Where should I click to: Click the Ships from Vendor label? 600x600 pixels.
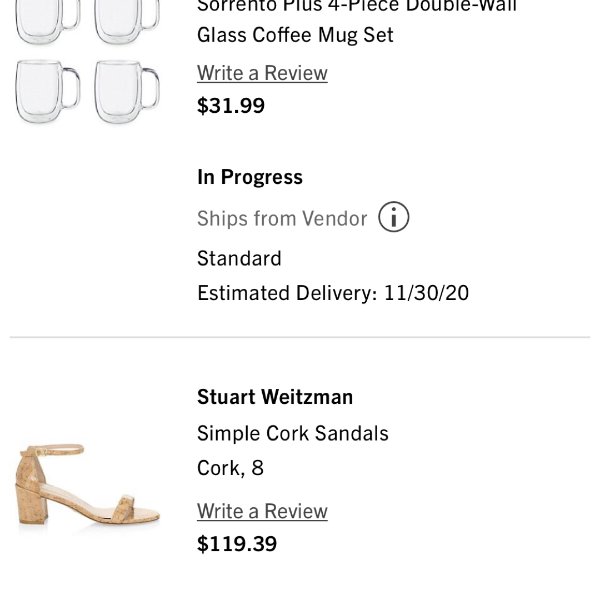point(282,218)
